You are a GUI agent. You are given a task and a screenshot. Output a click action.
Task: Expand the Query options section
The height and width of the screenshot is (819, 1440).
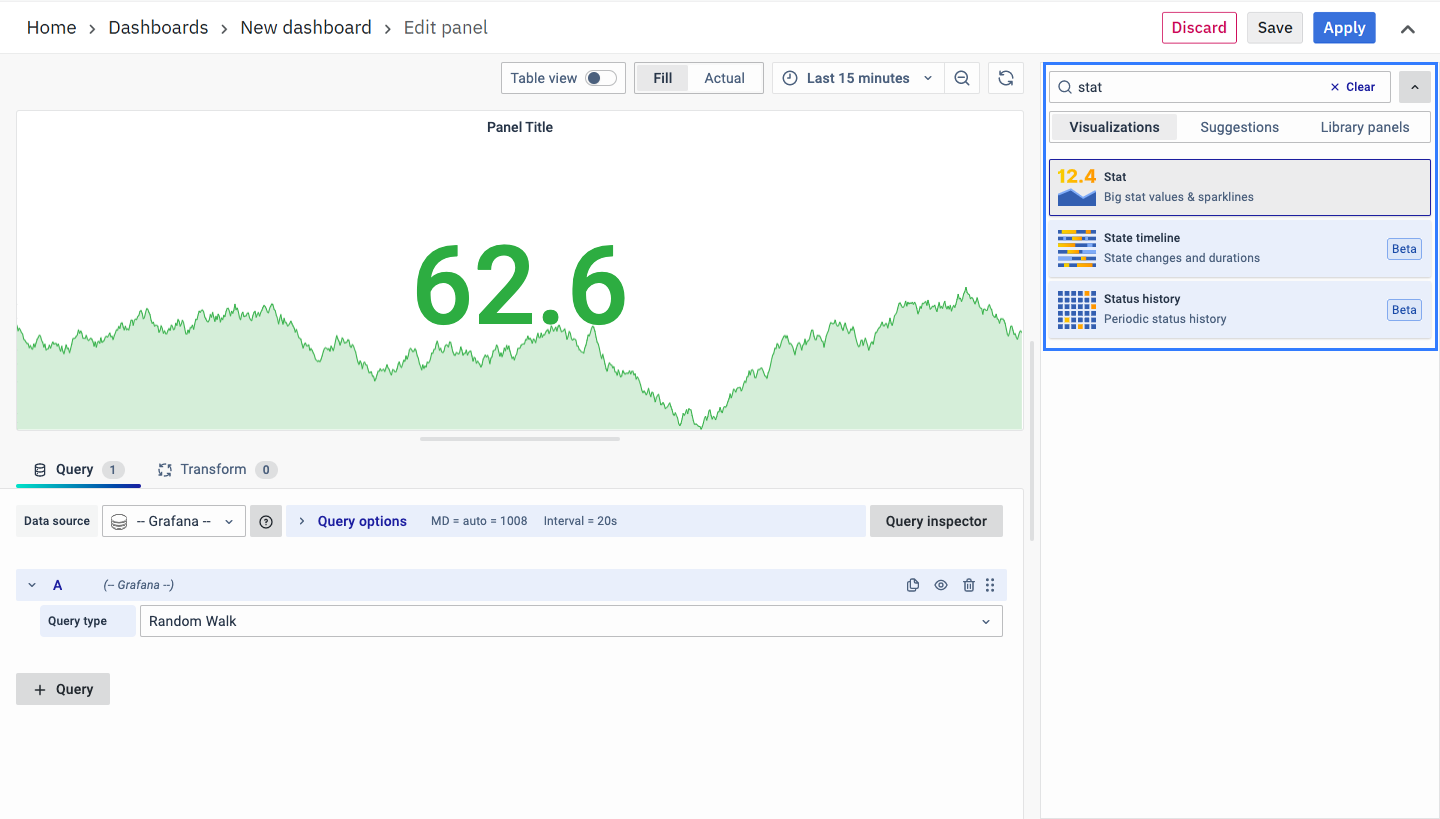361,521
